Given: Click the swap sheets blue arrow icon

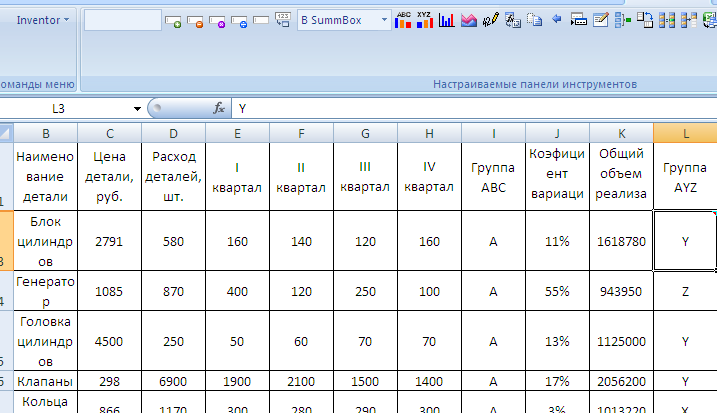Looking at the screenshot, I should [645, 20].
